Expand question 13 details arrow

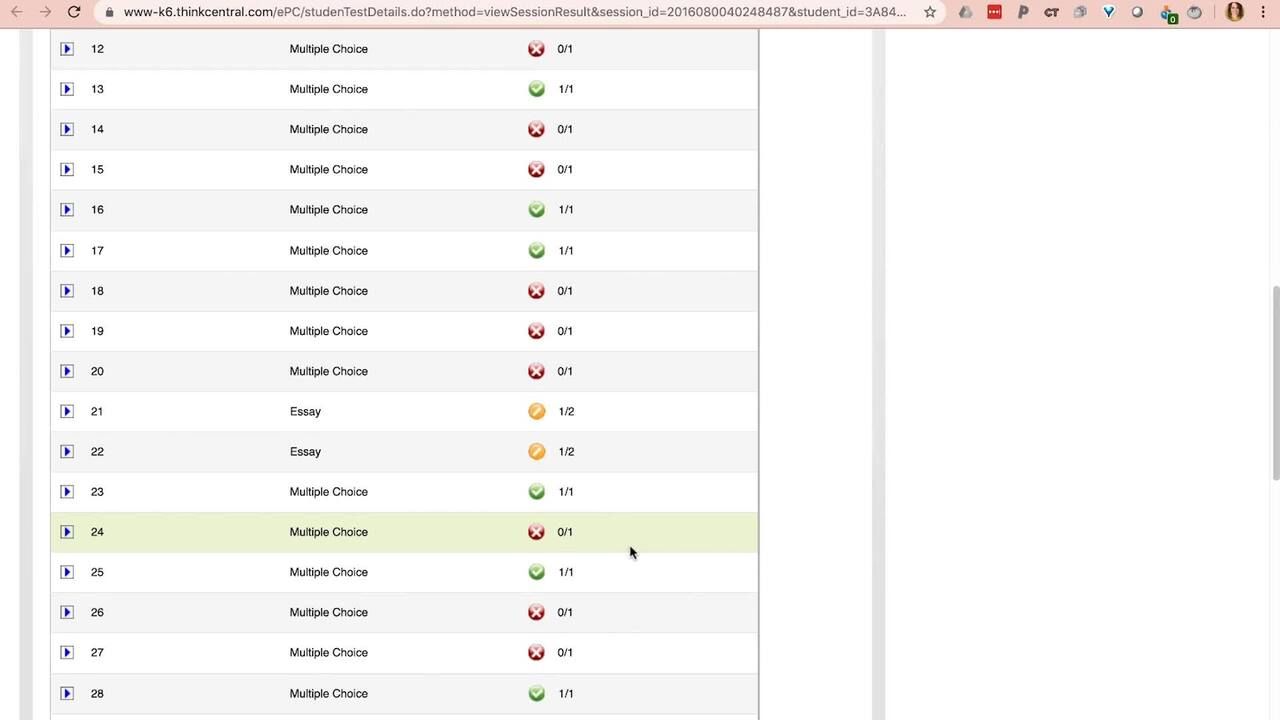(x=67, y=89)
